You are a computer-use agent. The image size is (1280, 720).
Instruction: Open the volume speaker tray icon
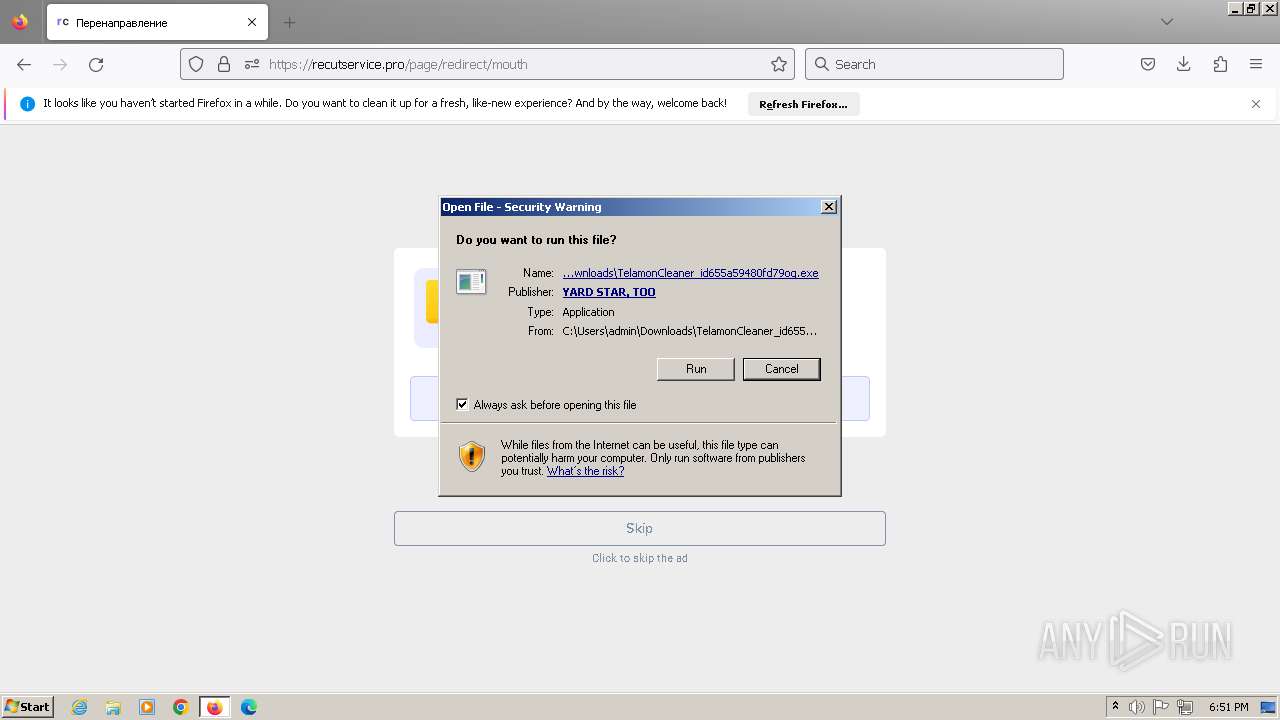1137,707
